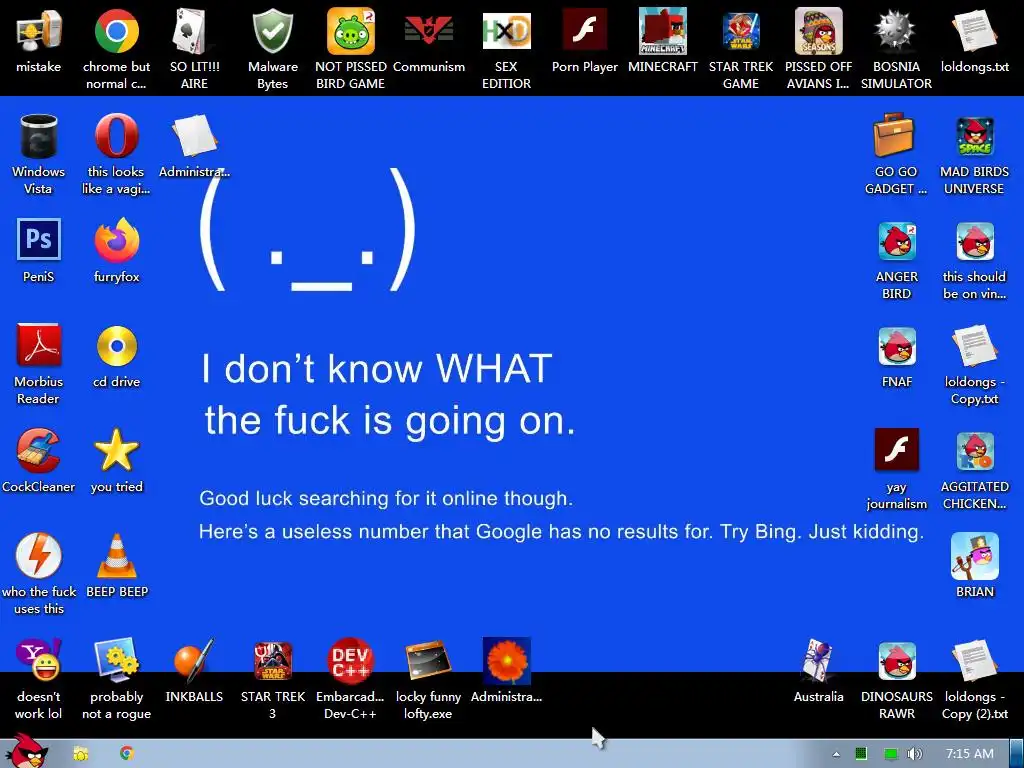This screenshot has height=768, width=1024.
Task: Click the Chrome taskbar button
Action: tap(127, 753)
